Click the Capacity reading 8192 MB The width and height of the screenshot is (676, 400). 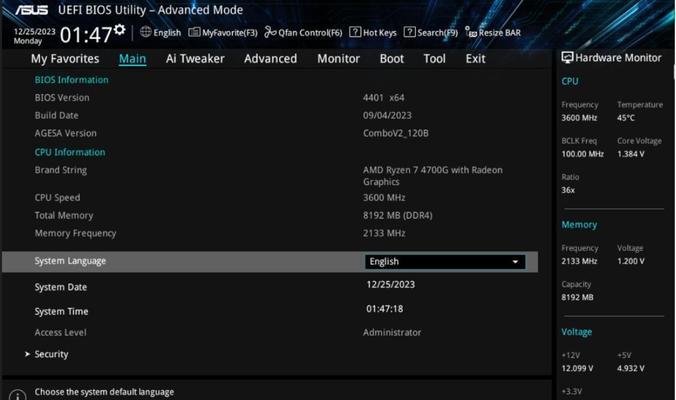577,297
